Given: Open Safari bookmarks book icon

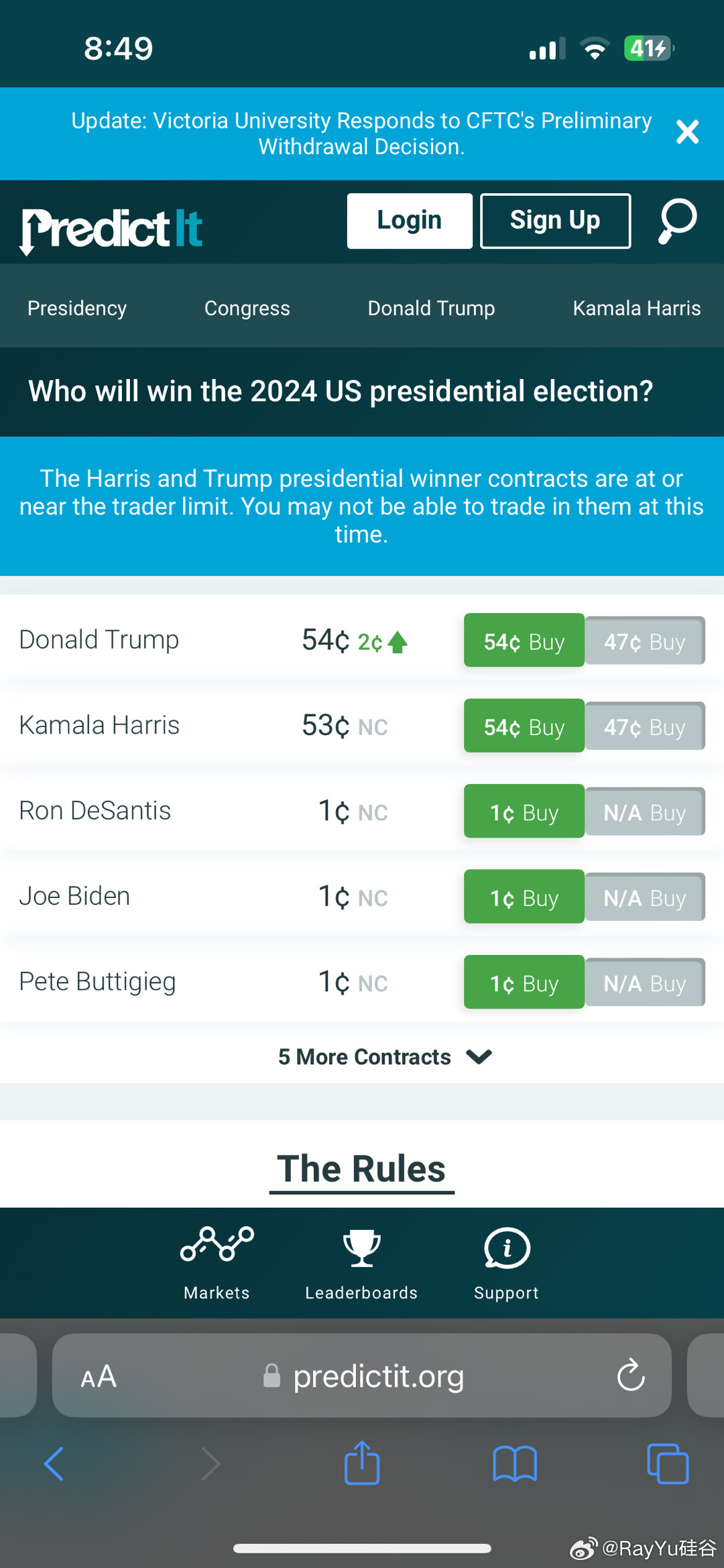Looking at the screenshot, I should pyautogui.click(x=515, y=1463).
